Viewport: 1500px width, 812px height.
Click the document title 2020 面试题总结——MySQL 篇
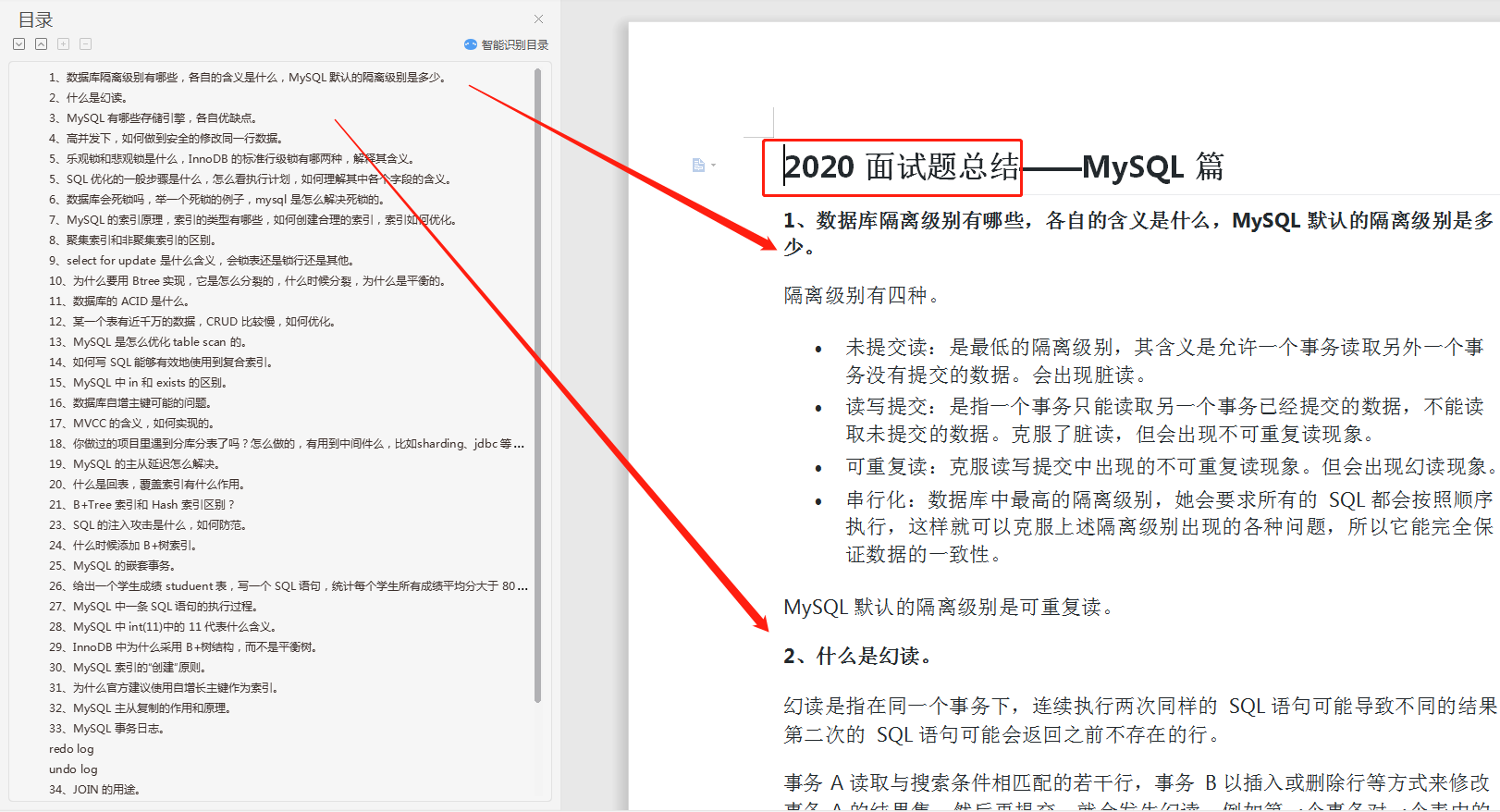(1003, 166)
